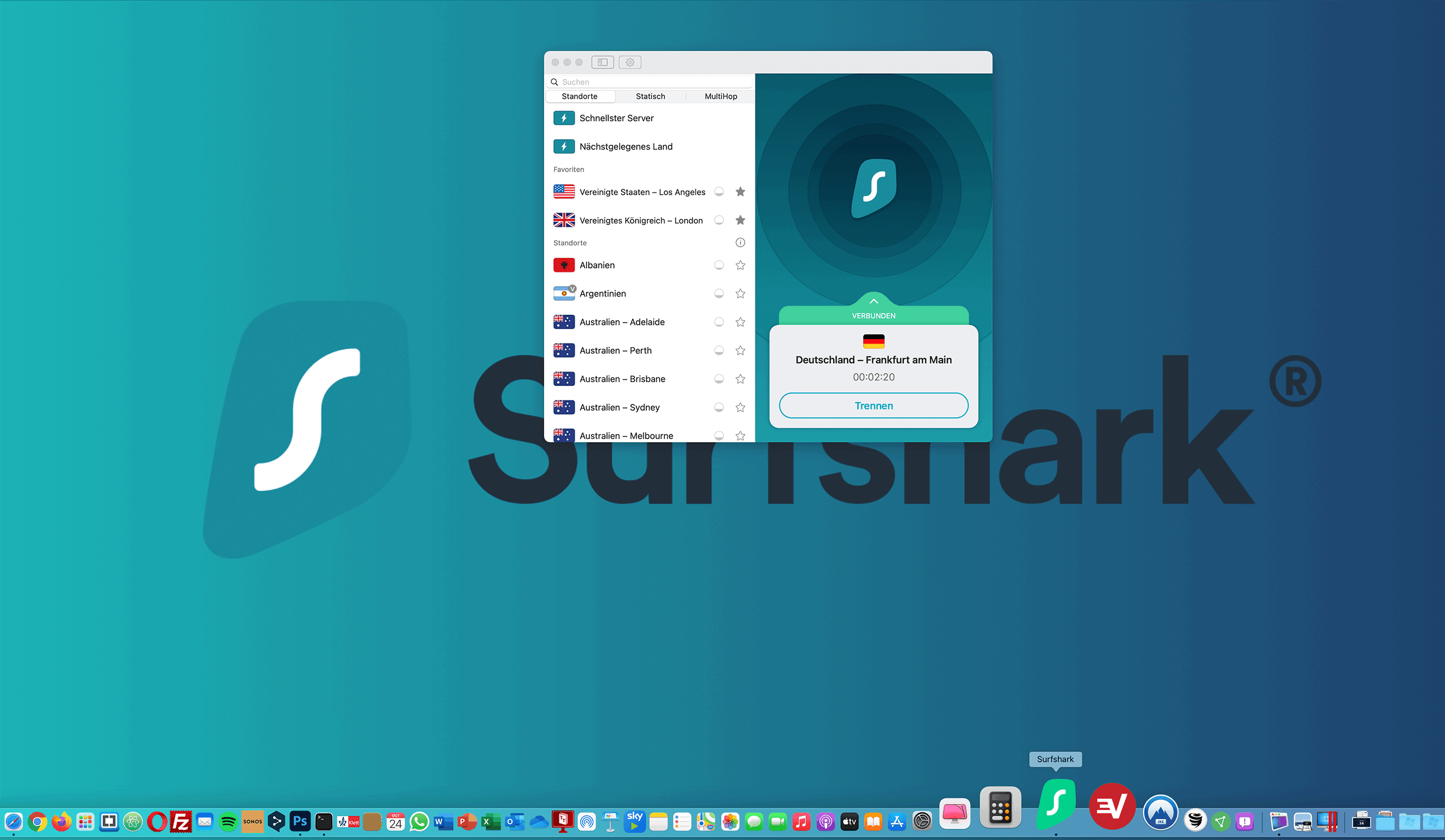
Task: Toggle the sidebar panel icon in title bar
Action: click(602, 62)
